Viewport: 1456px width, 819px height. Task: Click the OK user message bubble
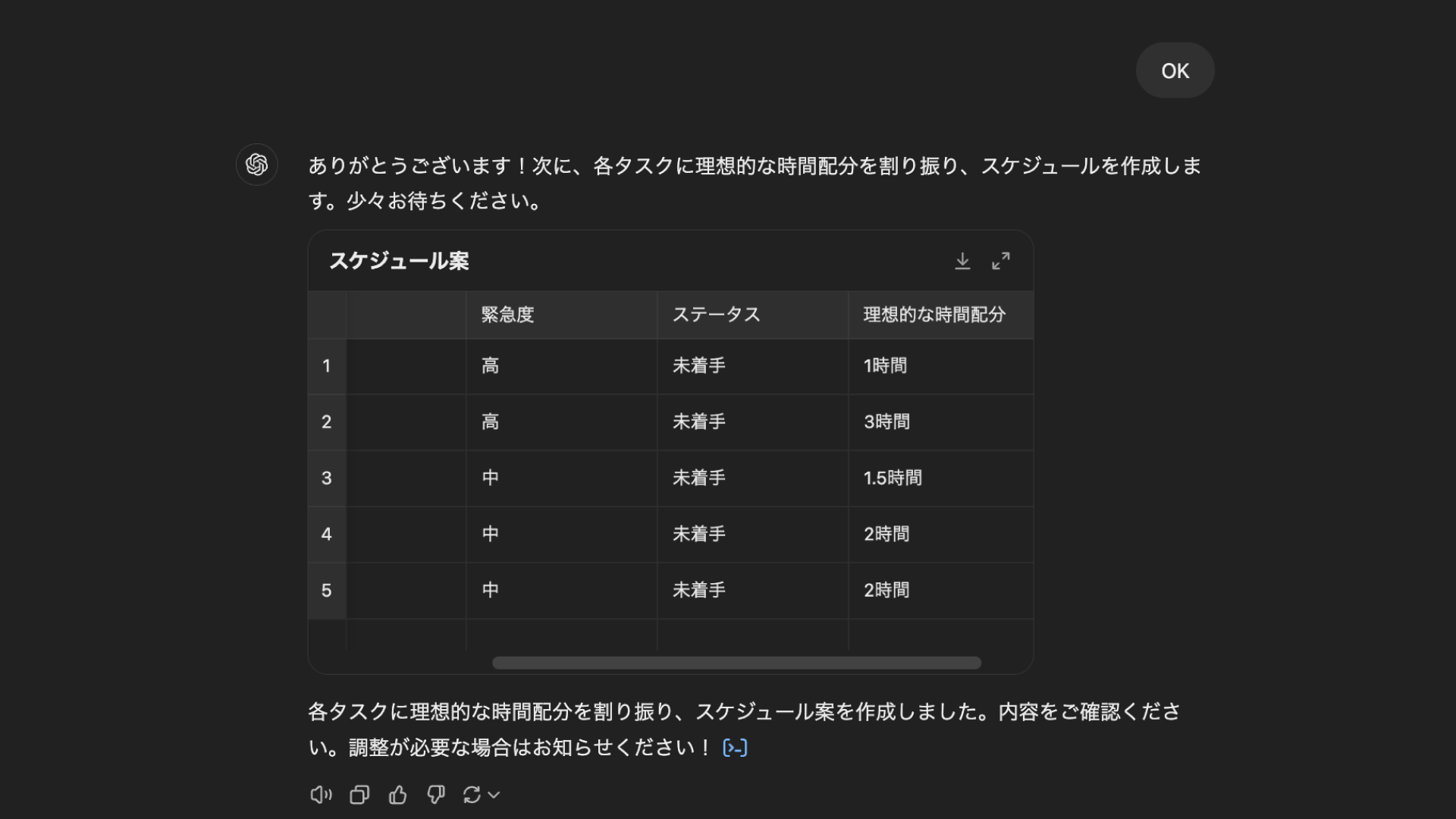tap(1175, 71)
